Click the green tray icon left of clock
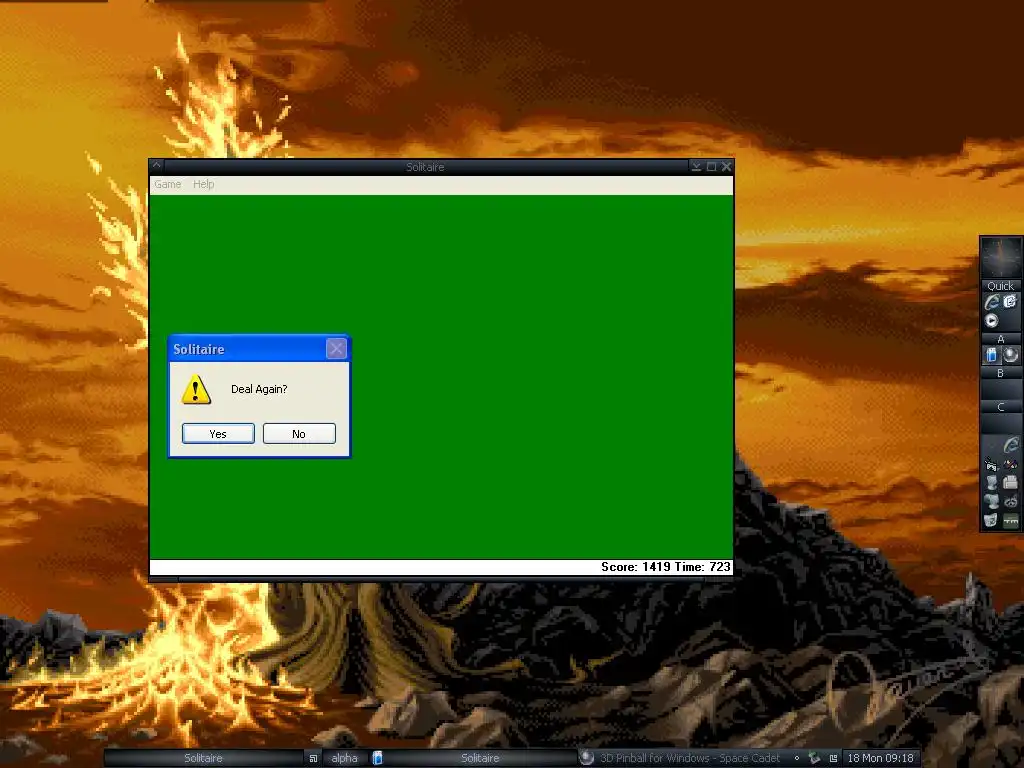1024x768 pixels. [x=814, y=758]
